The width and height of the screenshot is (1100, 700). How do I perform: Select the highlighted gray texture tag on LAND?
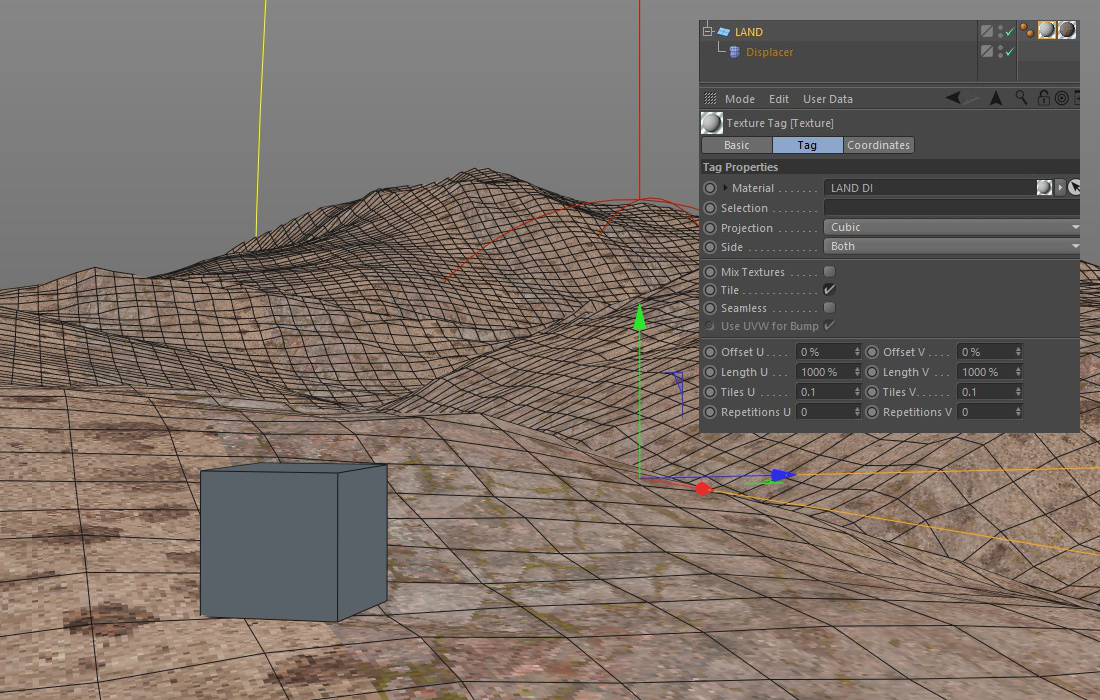(1047, 31)
